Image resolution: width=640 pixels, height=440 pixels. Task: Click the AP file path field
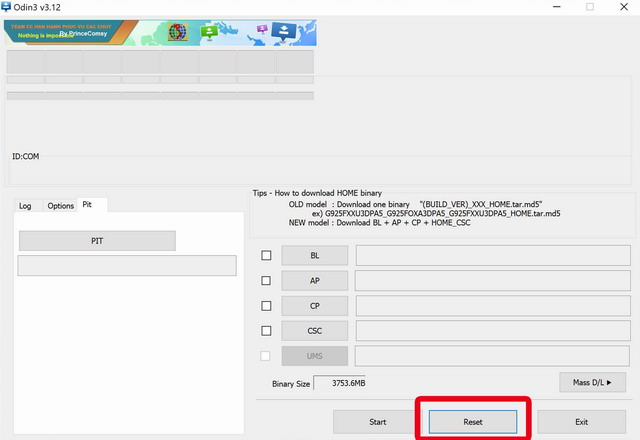[x=490, y=281]
